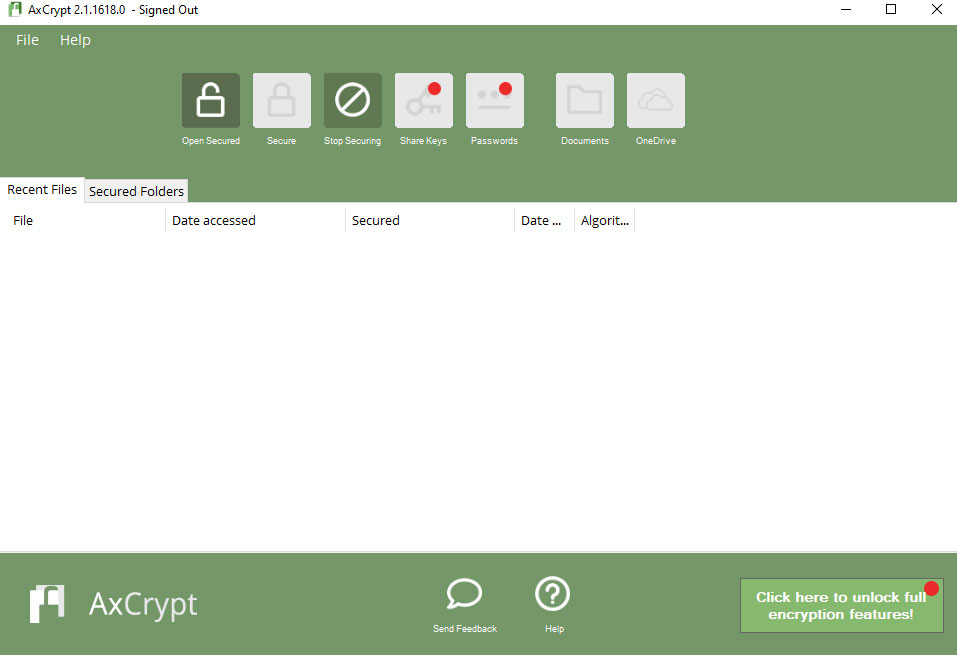Open the File menu
The height and width of the screenshot is (655, 957).
point(27,40)
